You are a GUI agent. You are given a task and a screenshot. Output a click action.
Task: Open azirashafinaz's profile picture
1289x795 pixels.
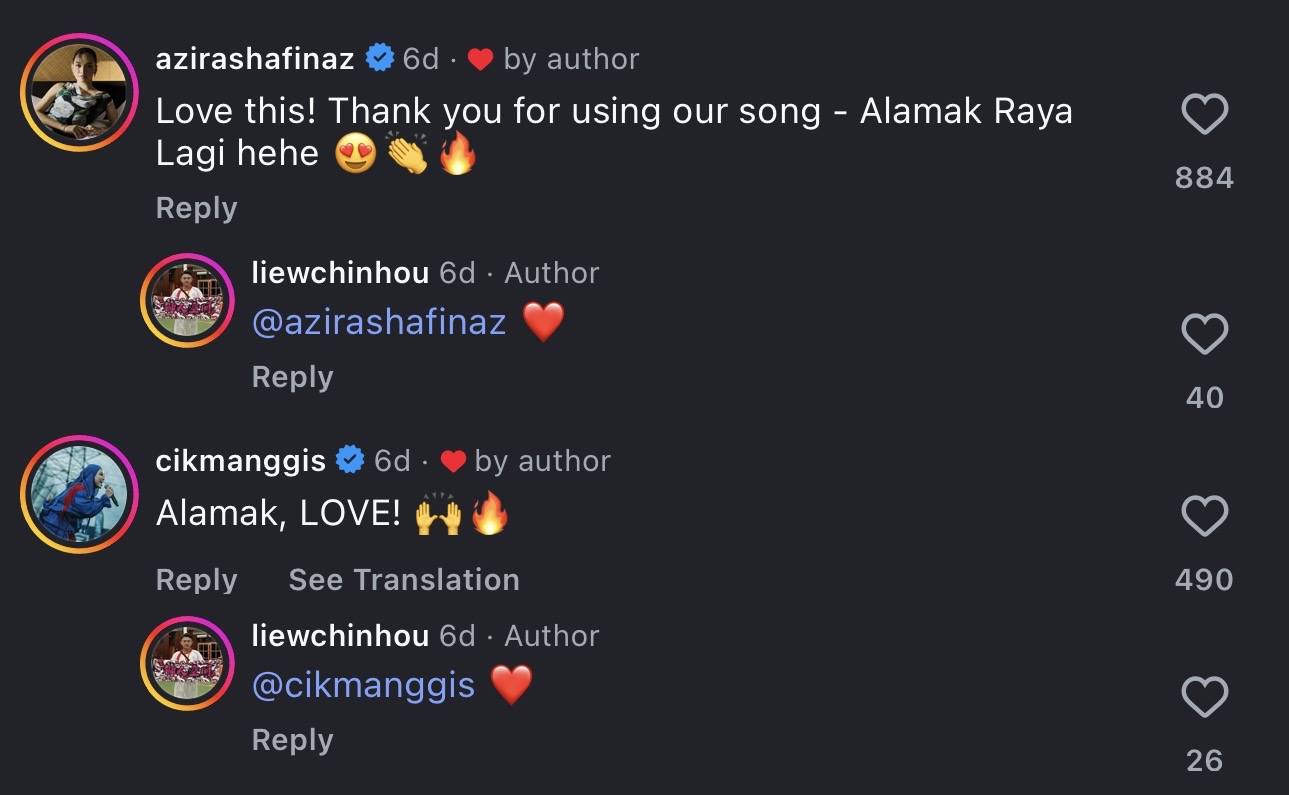(x=79, y=97)
